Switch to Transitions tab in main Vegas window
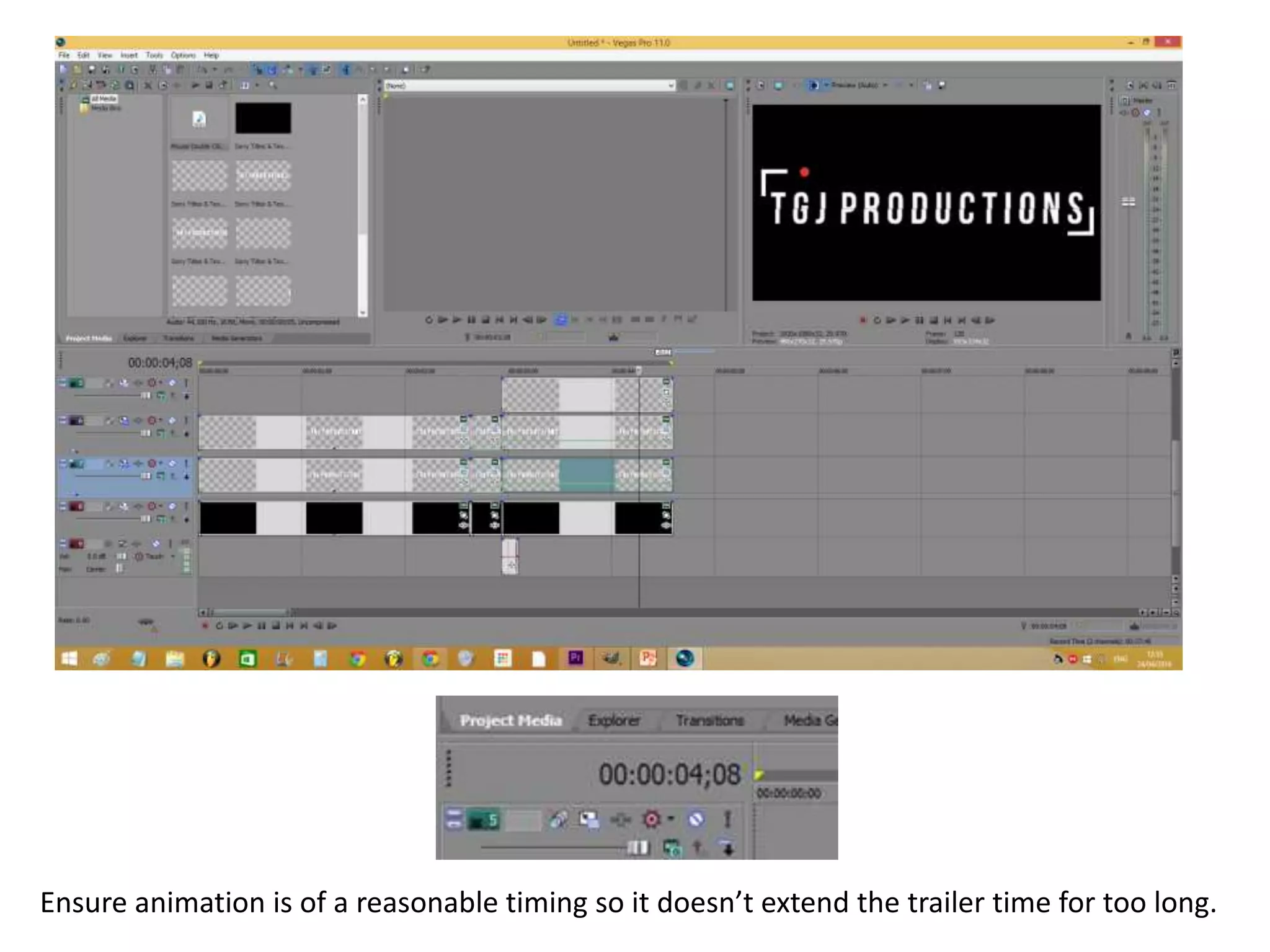 pos(179,338)
